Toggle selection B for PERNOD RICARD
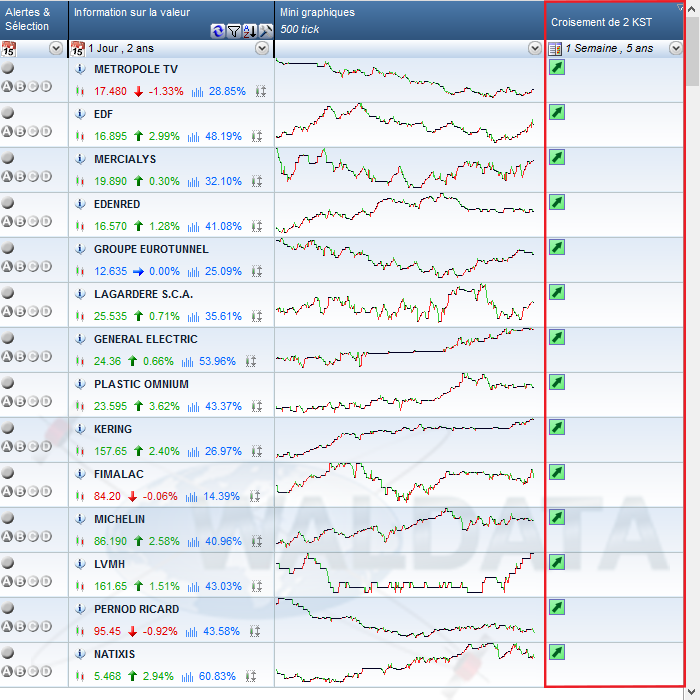The width and height of the screenshot is (700, 700). 20,626
